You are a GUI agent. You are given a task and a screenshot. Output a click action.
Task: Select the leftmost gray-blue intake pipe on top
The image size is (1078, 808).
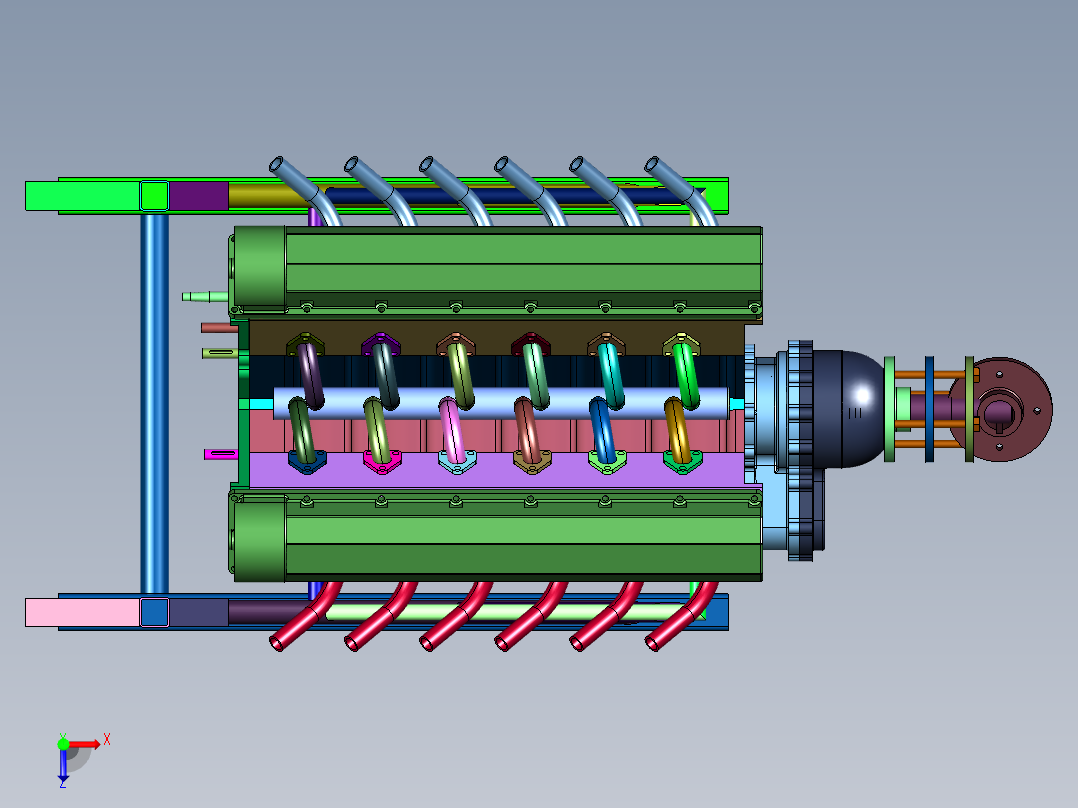[304, 190]
